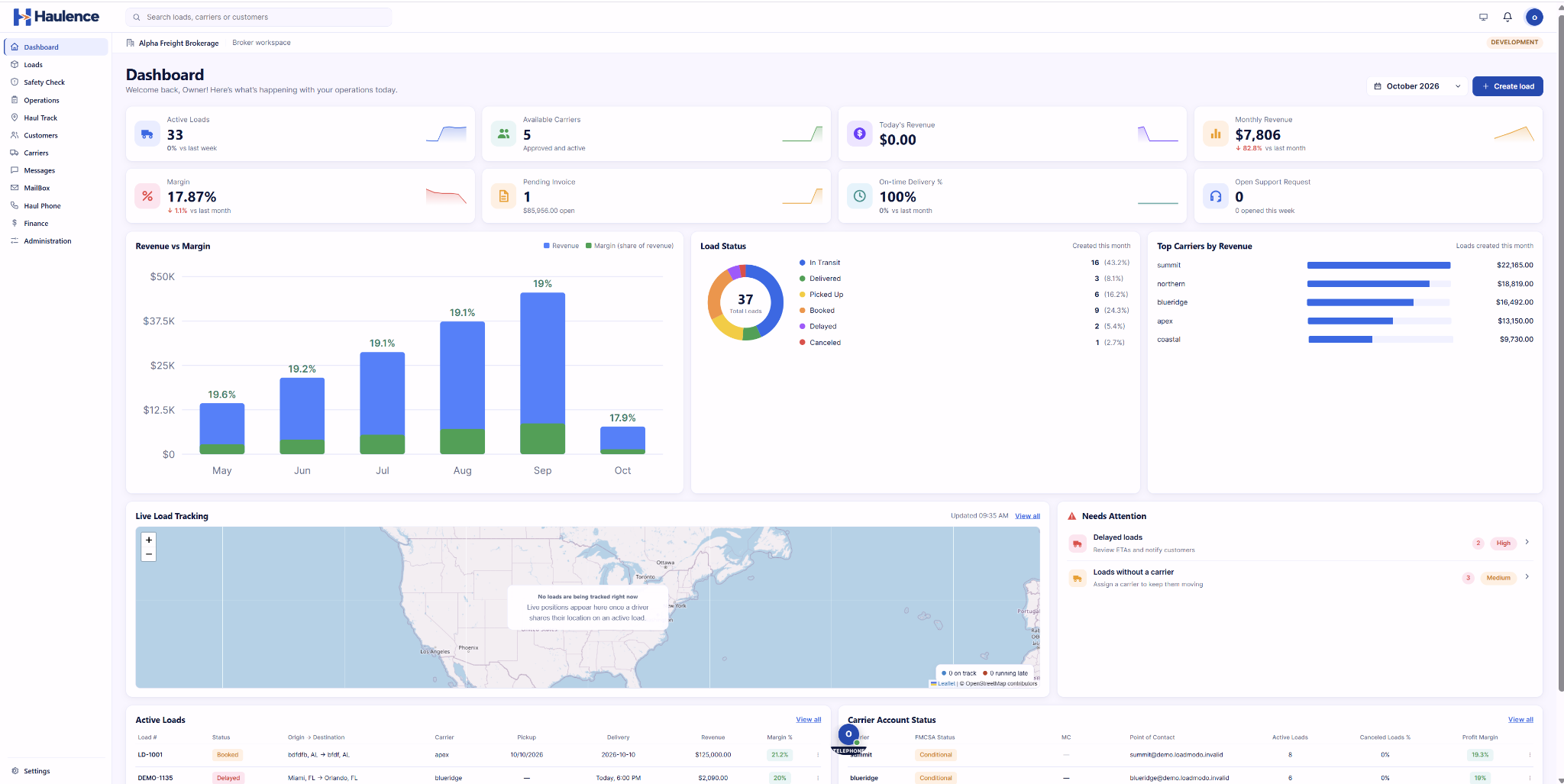Click the Monthly Revenue bar chart icon
This screenshot has width=1564, height=784.
pyautogui.click(x=1216, y=134)
